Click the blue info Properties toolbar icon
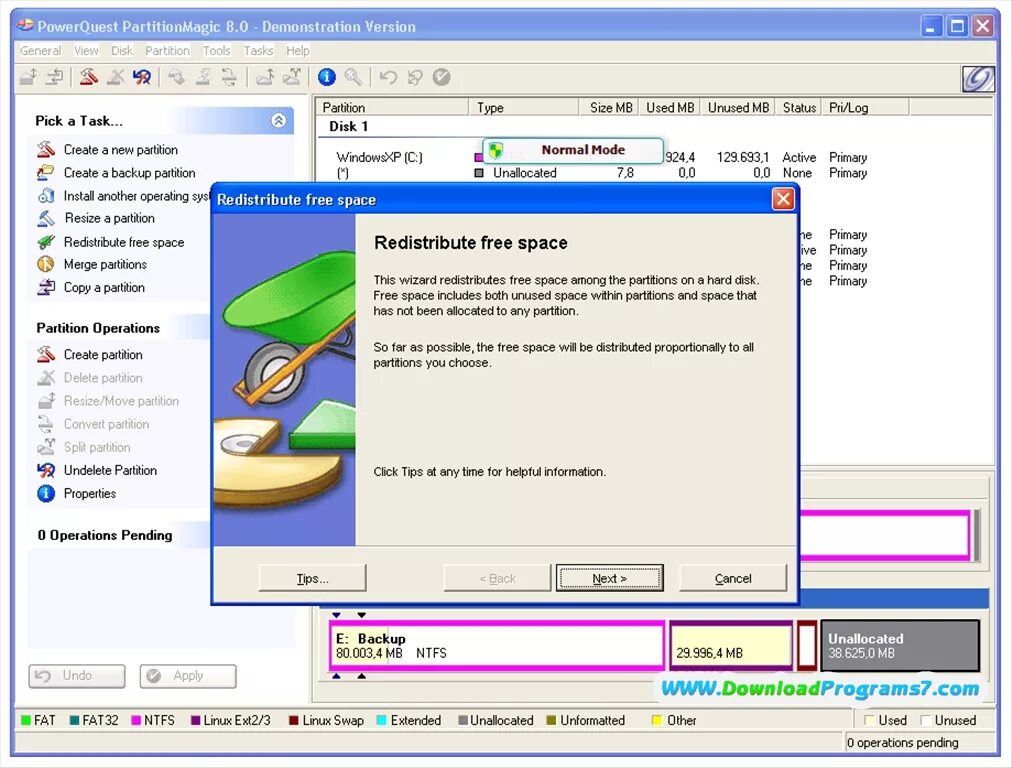 pos(327,77)
